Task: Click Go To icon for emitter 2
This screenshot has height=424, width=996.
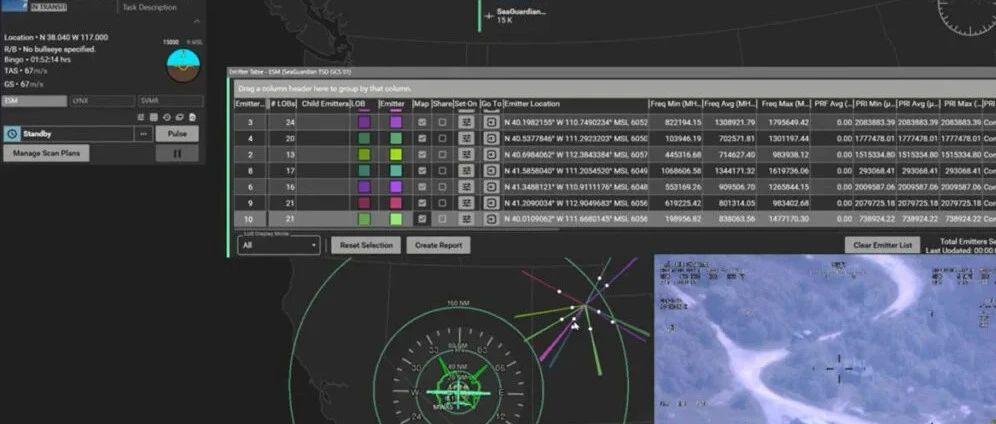Action: pyautogui.click(x=490, y=154)
